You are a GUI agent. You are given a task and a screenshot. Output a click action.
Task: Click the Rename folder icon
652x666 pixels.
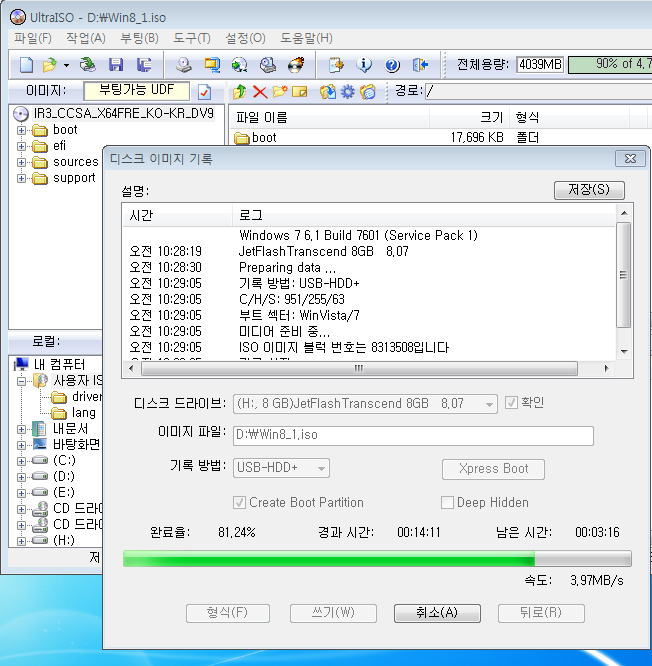[299, 91]
